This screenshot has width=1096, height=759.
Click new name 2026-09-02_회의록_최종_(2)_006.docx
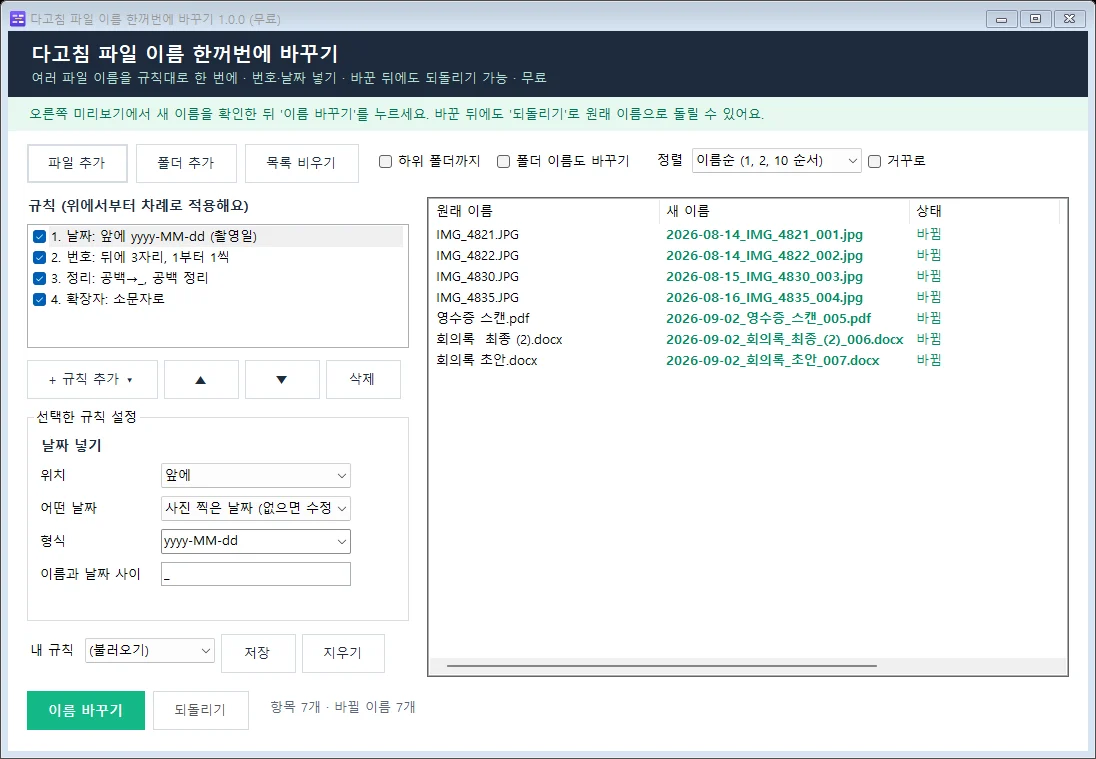784,340
